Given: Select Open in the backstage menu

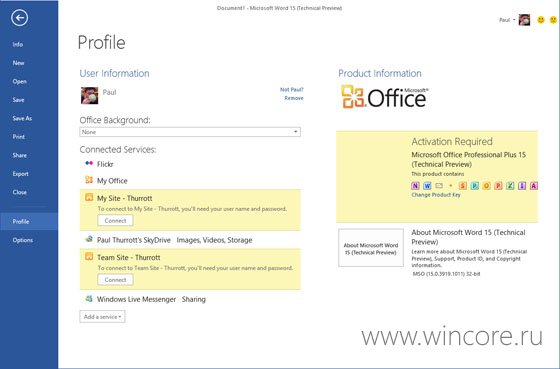Looking at the screenshot, I should (20, 81).
